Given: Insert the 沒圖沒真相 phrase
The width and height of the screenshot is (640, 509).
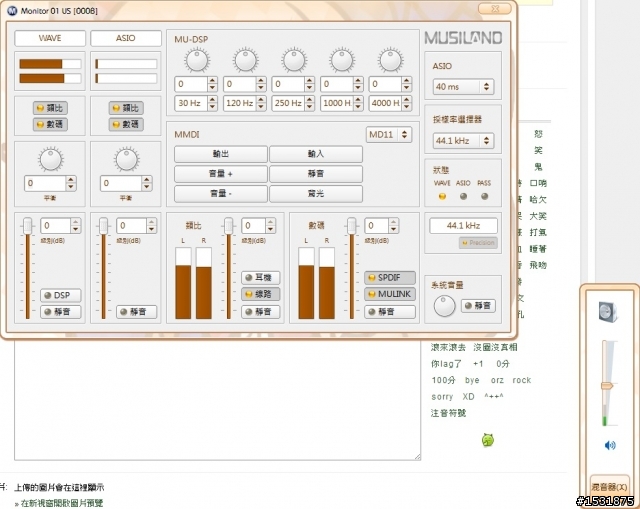Looking at the screenshot, I should coord(495,347).
